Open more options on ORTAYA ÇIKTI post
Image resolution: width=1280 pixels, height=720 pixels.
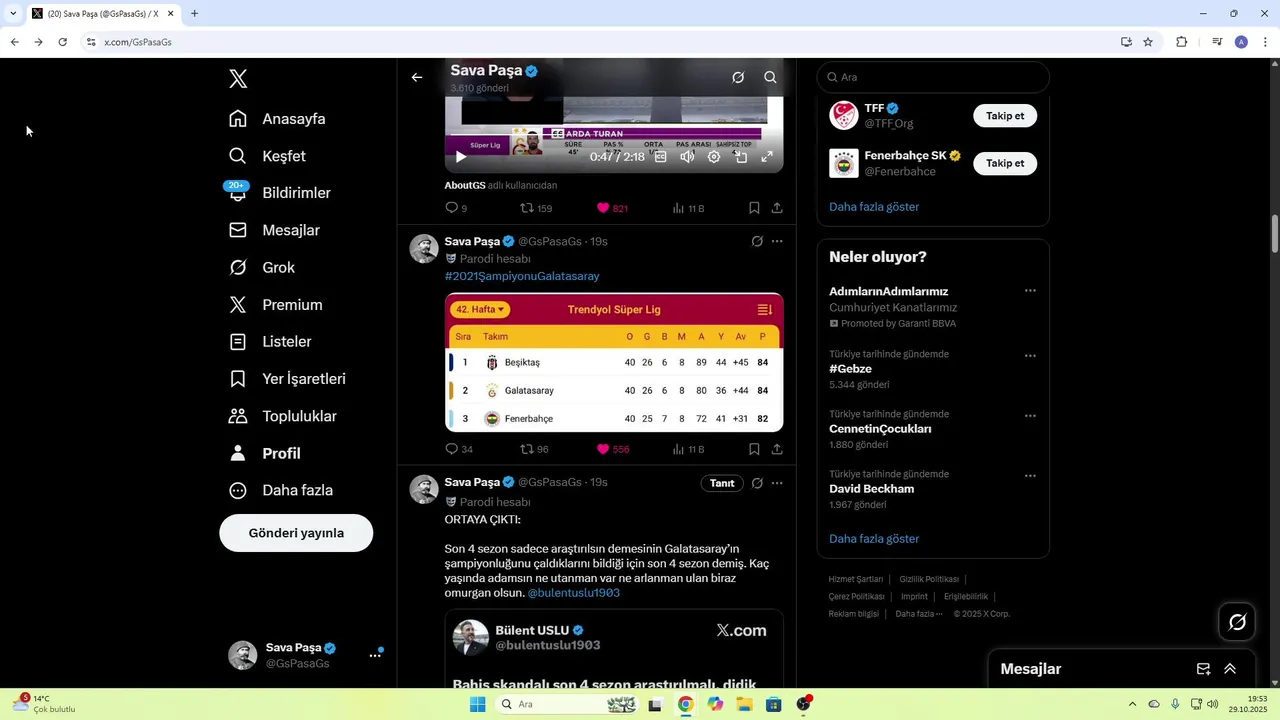click(x=777, y=483)
